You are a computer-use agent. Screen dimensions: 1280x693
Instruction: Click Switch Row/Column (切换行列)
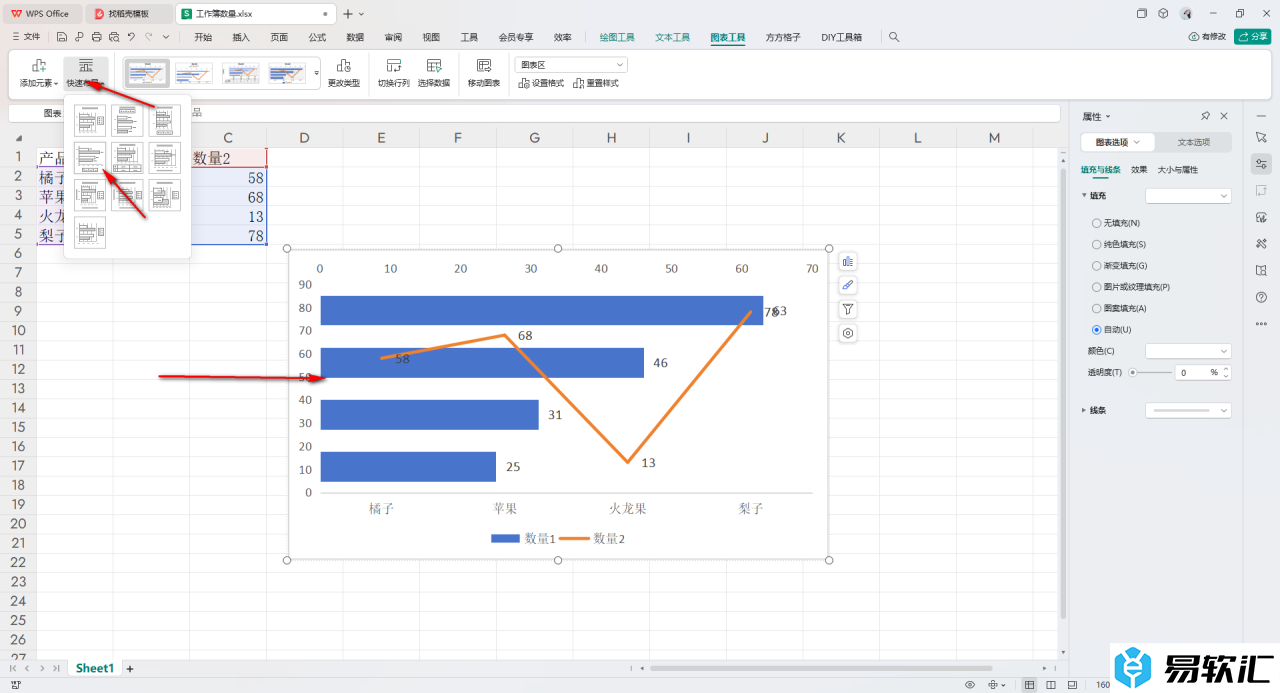(x=393, y=73)
